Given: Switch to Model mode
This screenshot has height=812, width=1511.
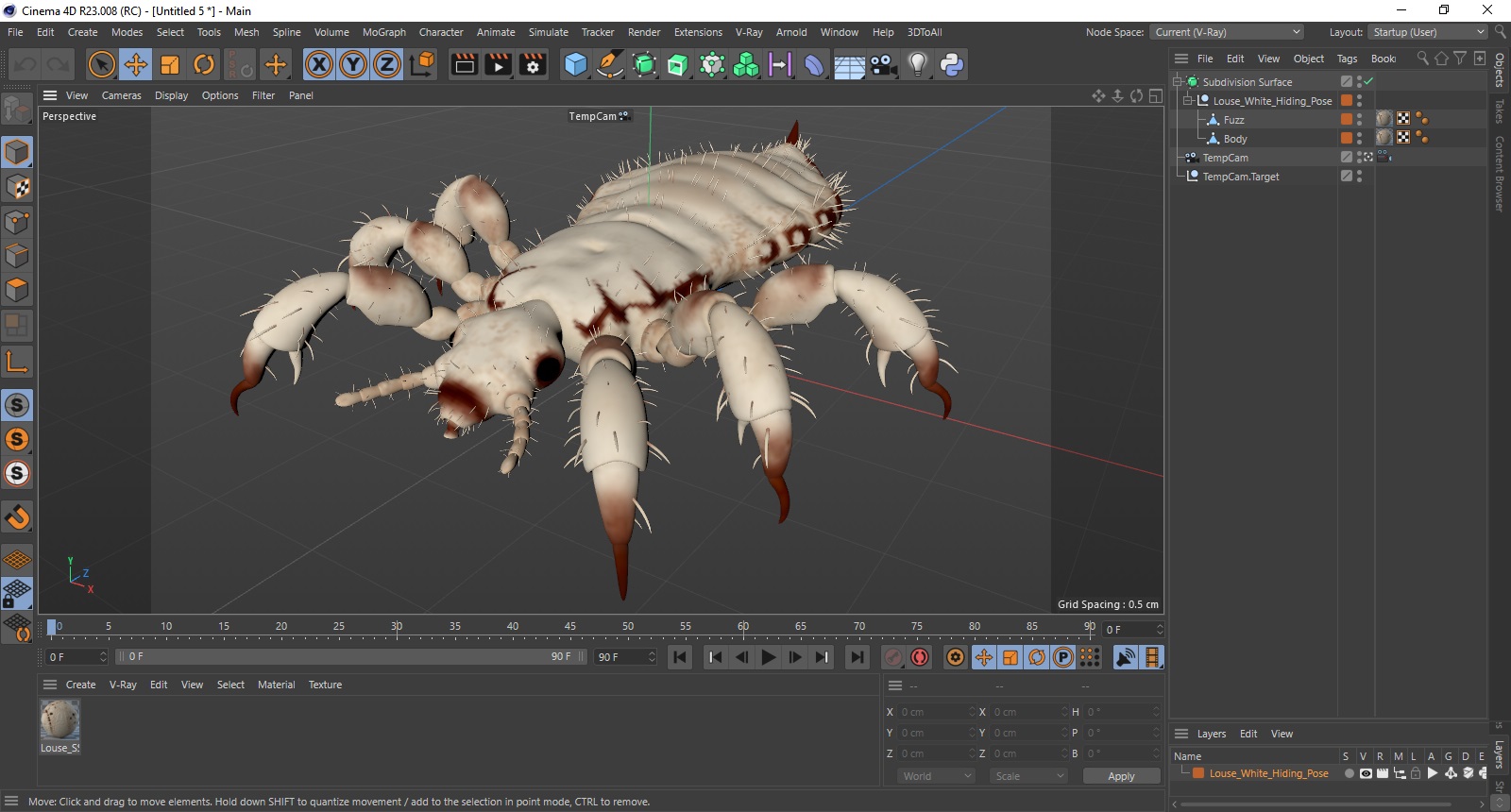Looking at the screenshot, I should (x=17, y=152).
